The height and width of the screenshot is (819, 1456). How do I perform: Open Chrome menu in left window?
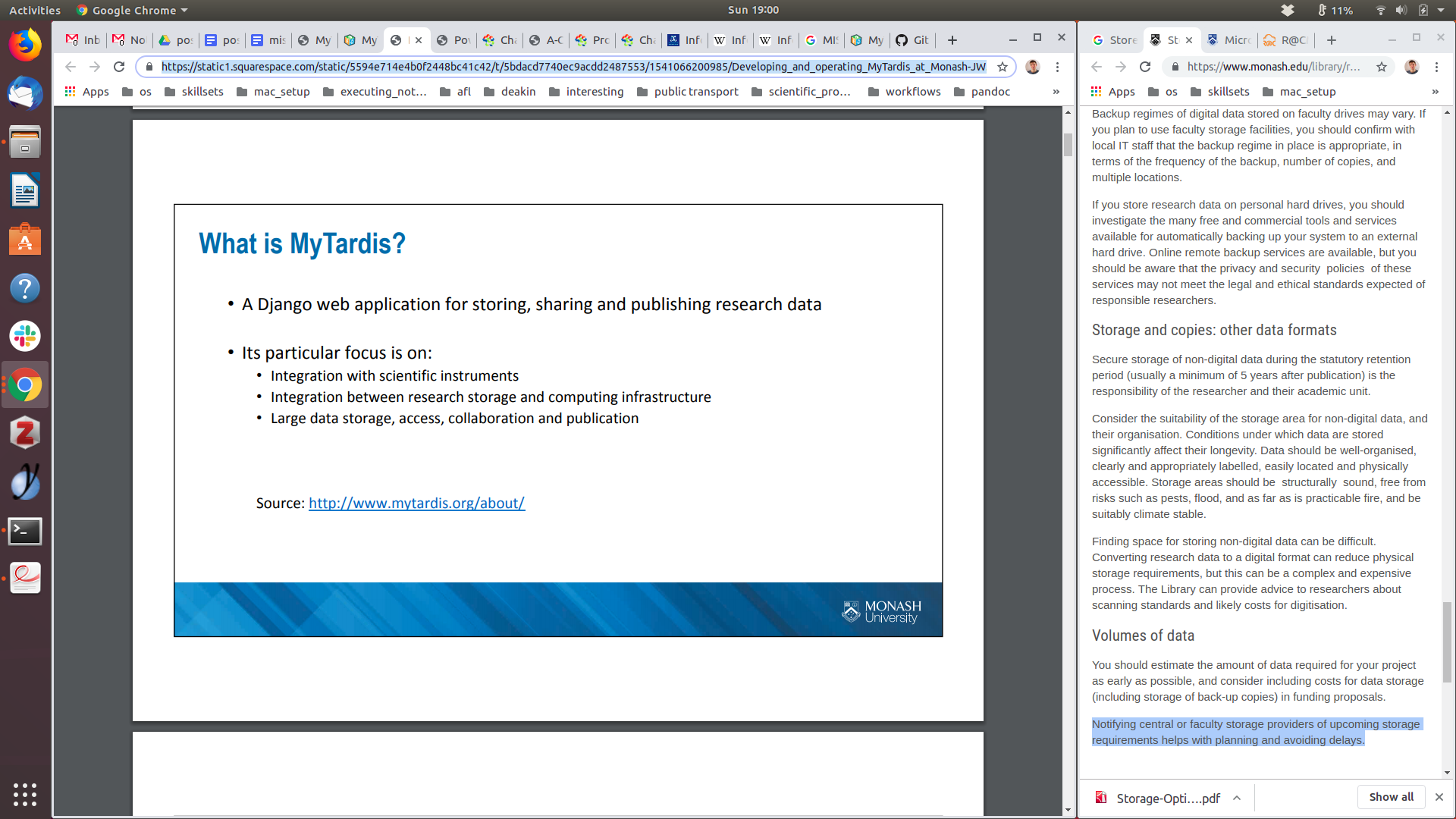click(1057, 67)
